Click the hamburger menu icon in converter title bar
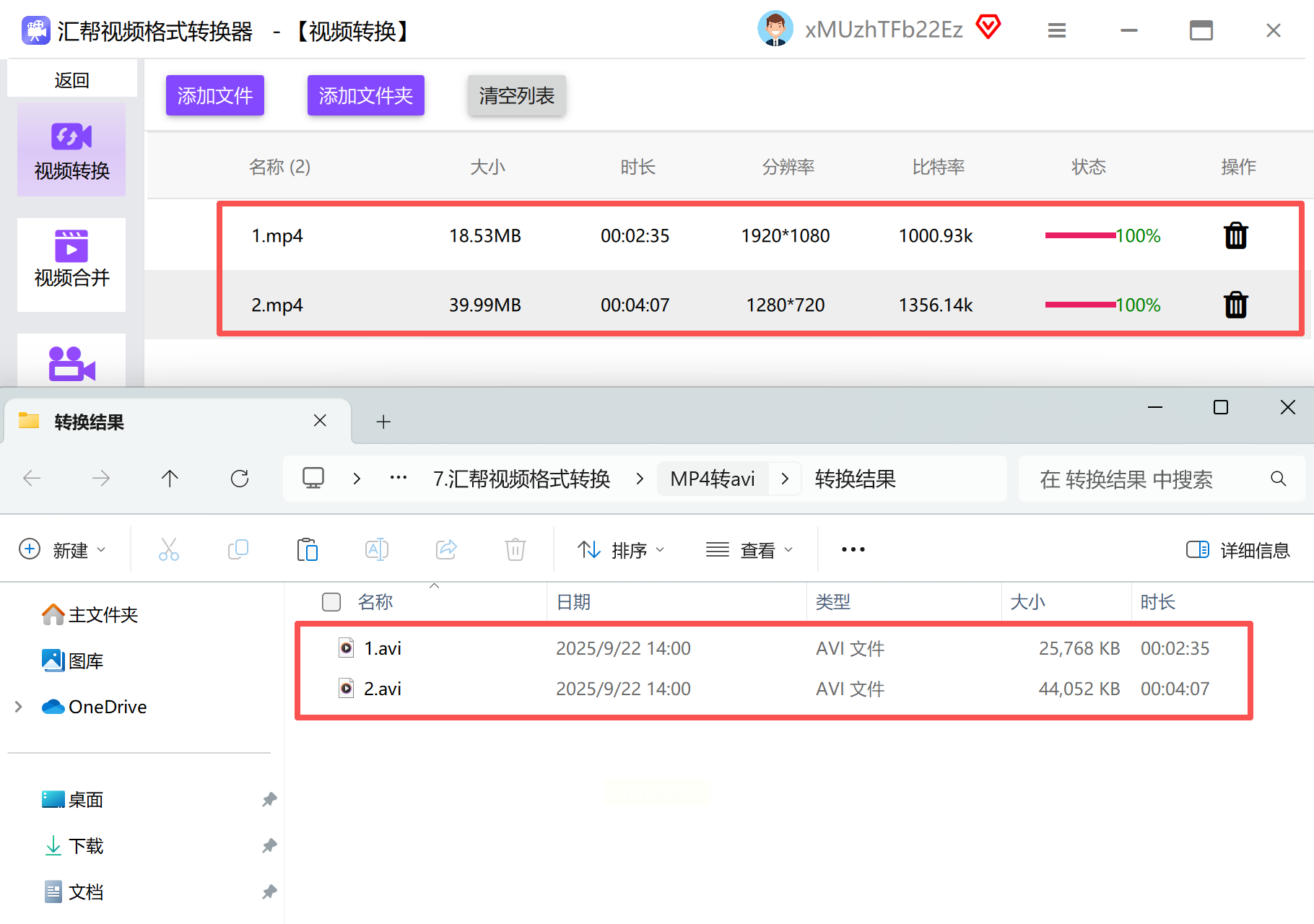Screen dimensions: 1314x924 click(x=1056, y=30)
